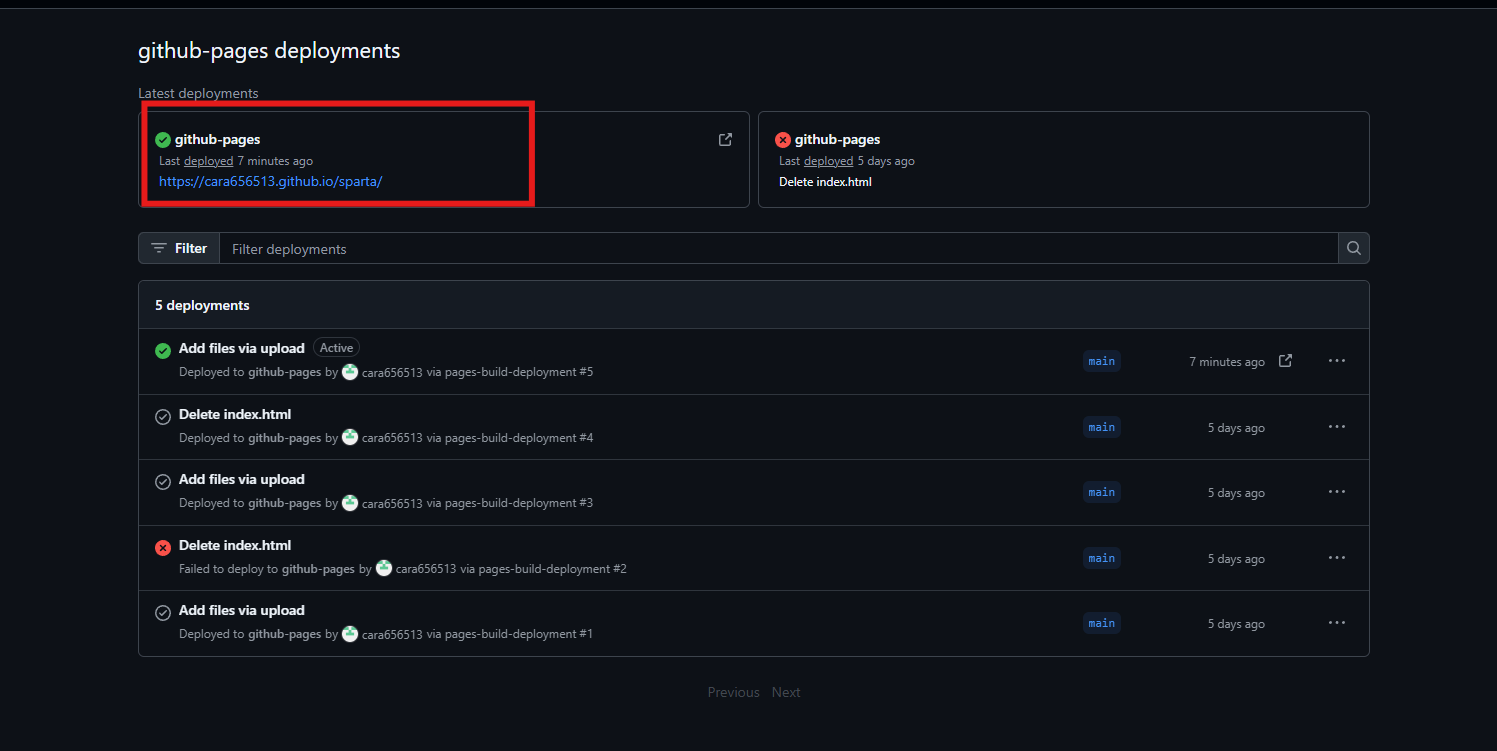Image resolution: width=1497 pixels, height=751 pixels.
Task: Click cara656513 avatar in deployment #3 row
Action: coord(350,502)
